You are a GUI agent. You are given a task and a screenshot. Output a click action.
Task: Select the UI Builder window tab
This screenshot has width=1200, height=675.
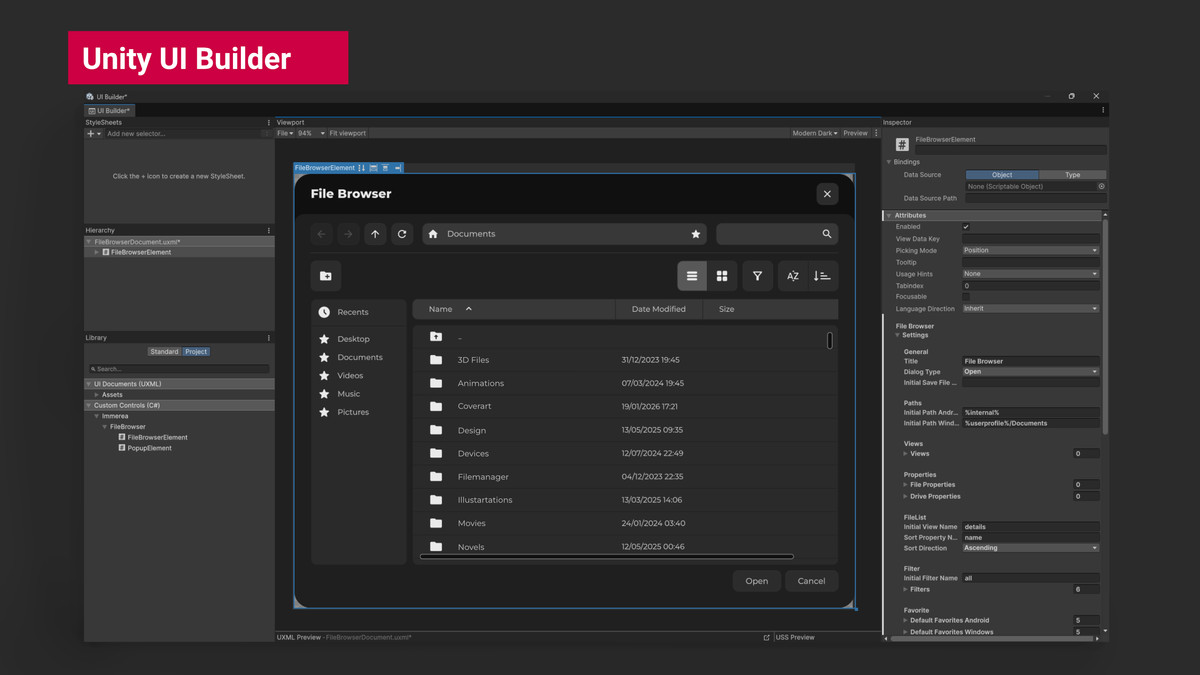[x=109, y=111]
